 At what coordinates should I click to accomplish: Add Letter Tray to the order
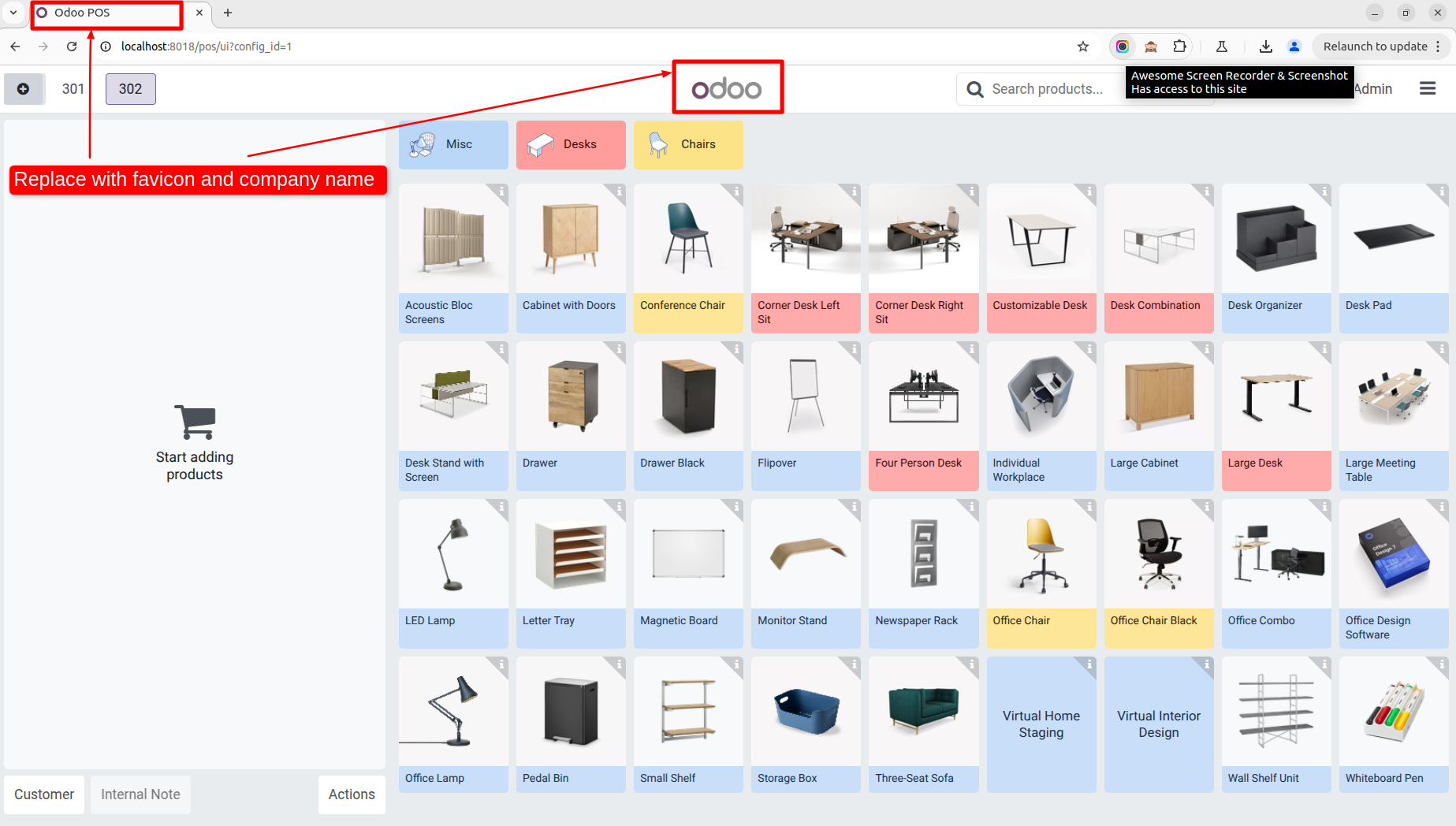(571, 574)
